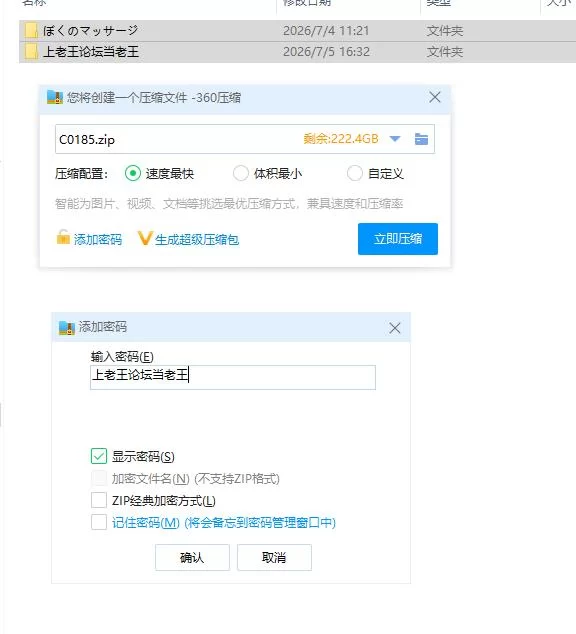Select the ぼくのマッサージ folder icon
The image size is (576, 634).
point(31,31)
